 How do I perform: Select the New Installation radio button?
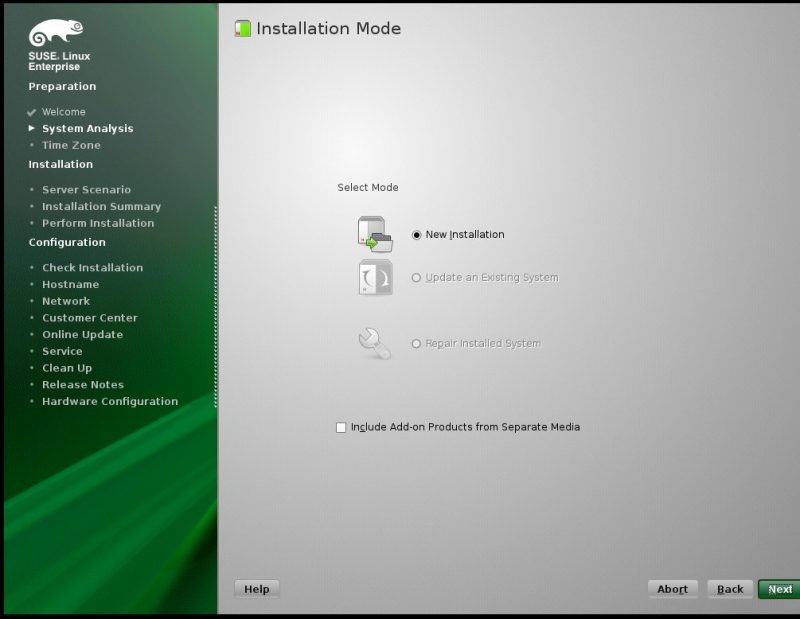[417, 235]
